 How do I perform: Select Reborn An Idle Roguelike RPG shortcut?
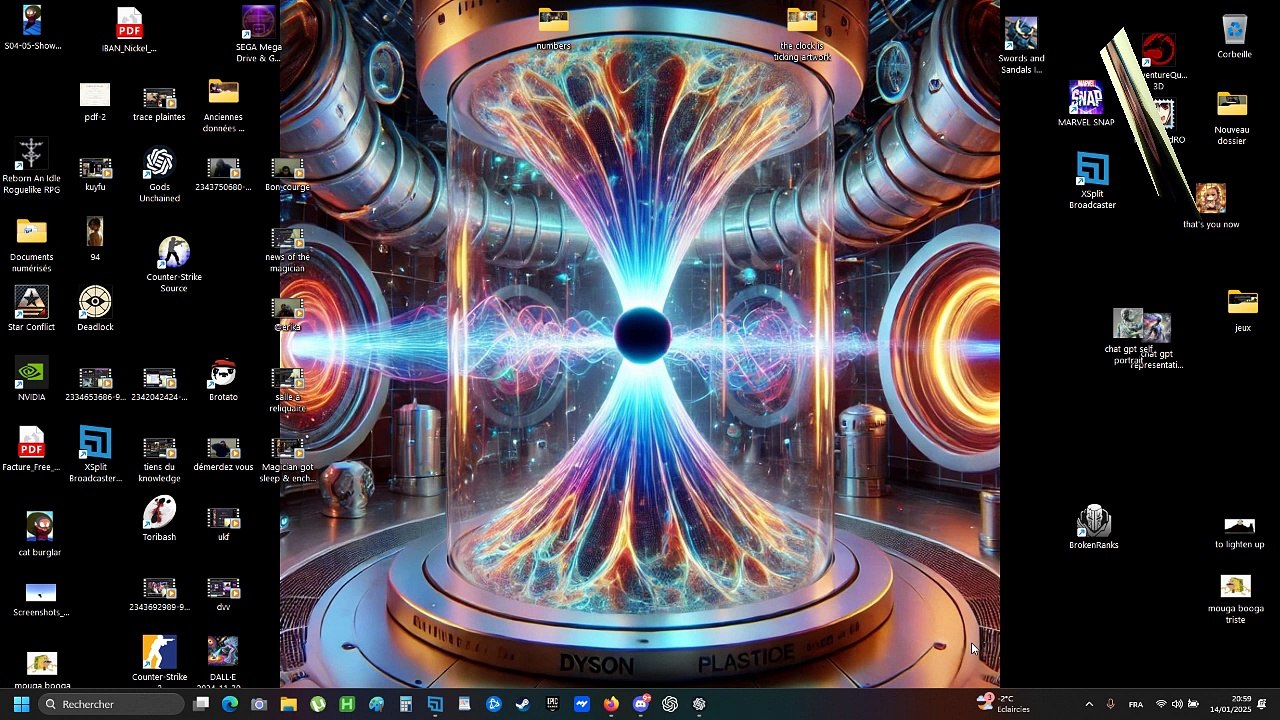click(x=31, y=166)
